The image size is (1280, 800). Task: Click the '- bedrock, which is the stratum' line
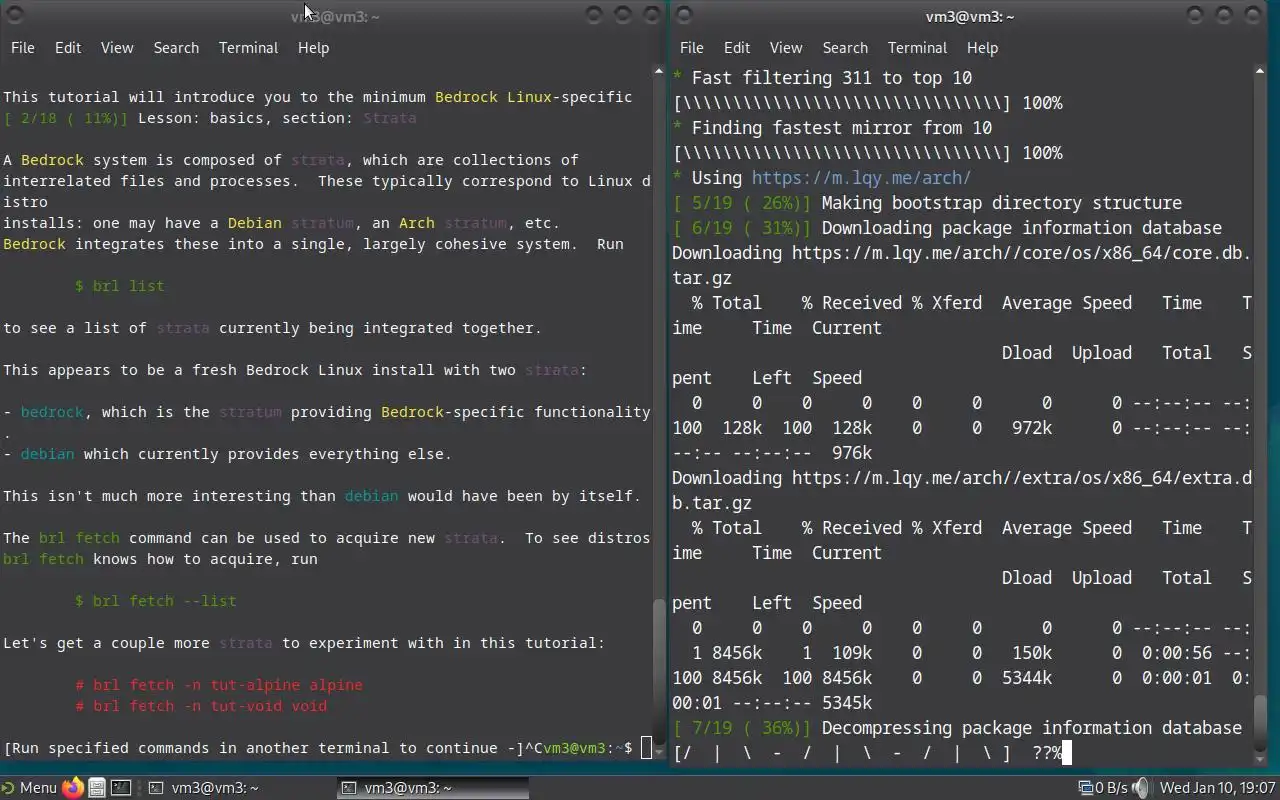point(327,412)
